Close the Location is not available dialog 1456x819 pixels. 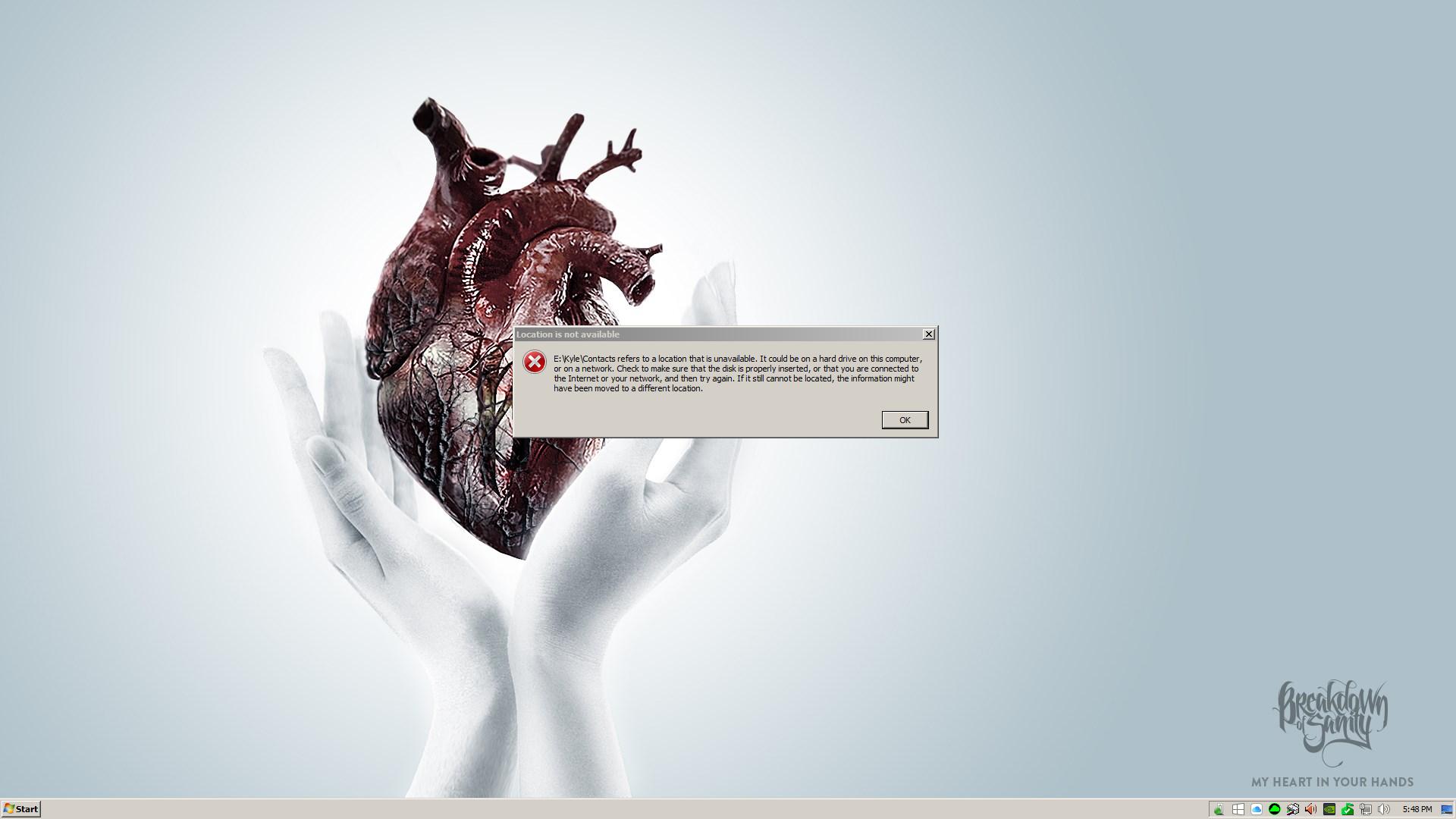pos(928,334)
